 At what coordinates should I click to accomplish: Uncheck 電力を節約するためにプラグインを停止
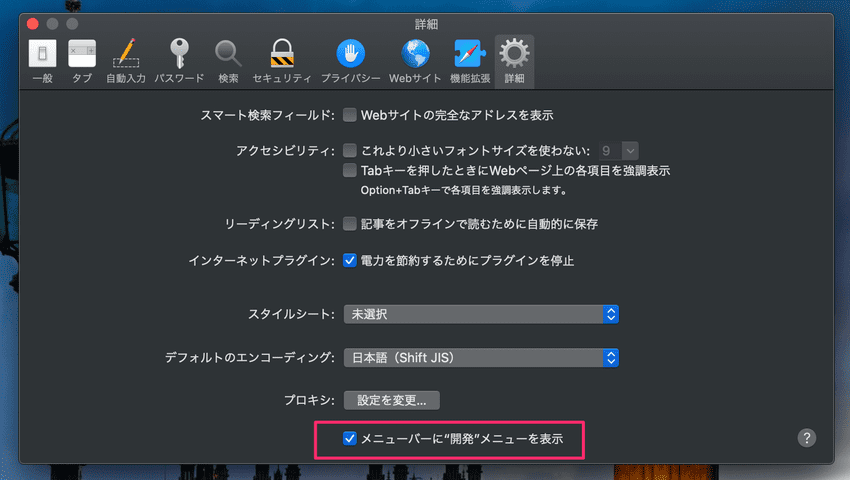coord(350,260)
